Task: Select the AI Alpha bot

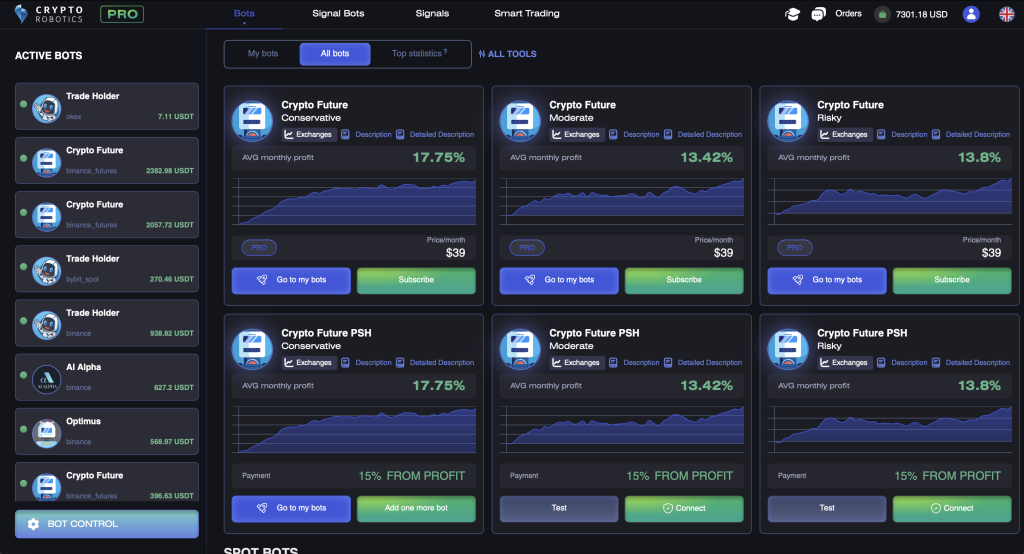Action: pos(106,377)
